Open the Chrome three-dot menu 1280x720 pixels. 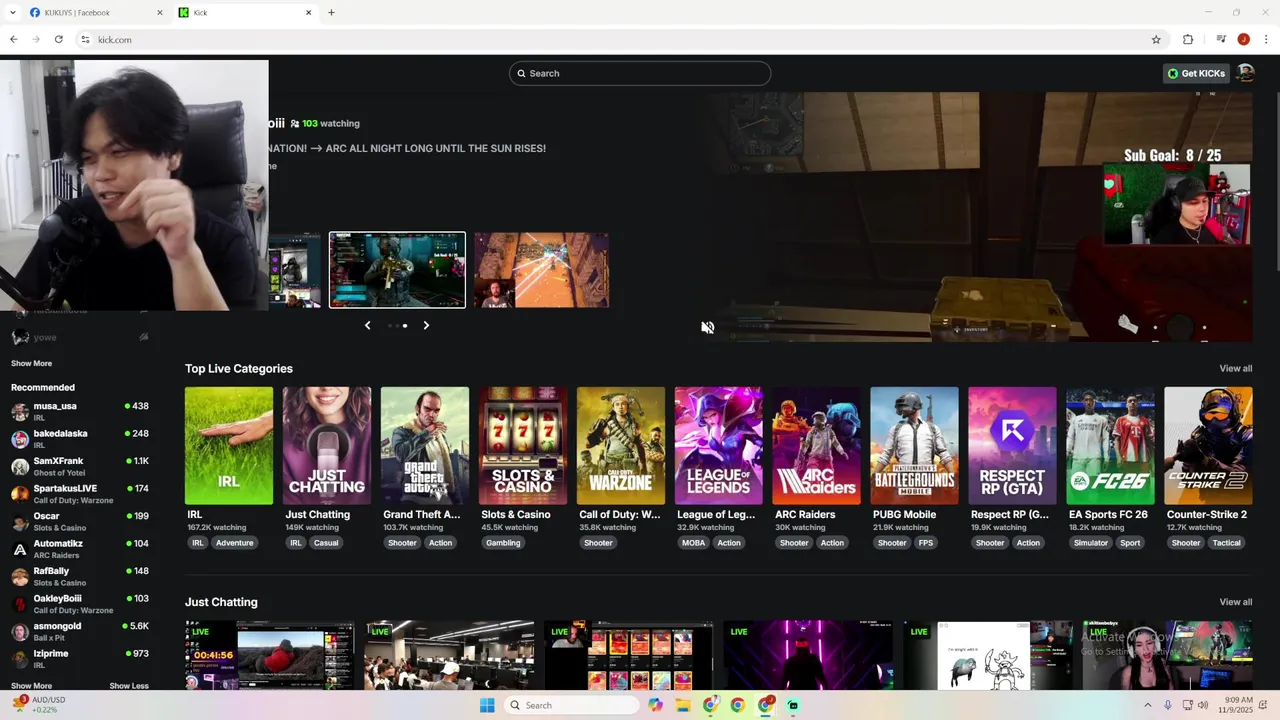1265,40
